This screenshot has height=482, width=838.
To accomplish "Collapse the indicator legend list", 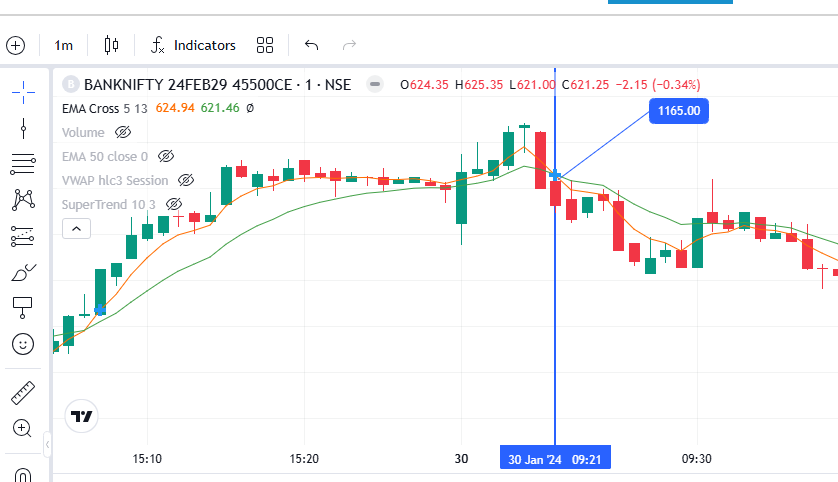I will pyautogui.click(x=77, y=228).
